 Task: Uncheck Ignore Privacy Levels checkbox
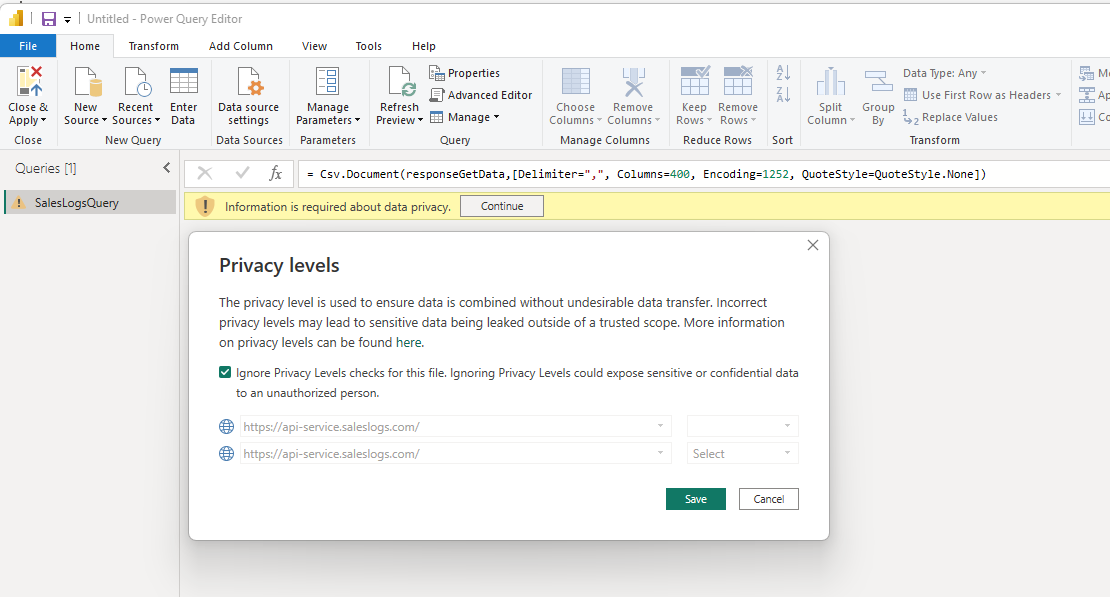(x=225, y=373)
